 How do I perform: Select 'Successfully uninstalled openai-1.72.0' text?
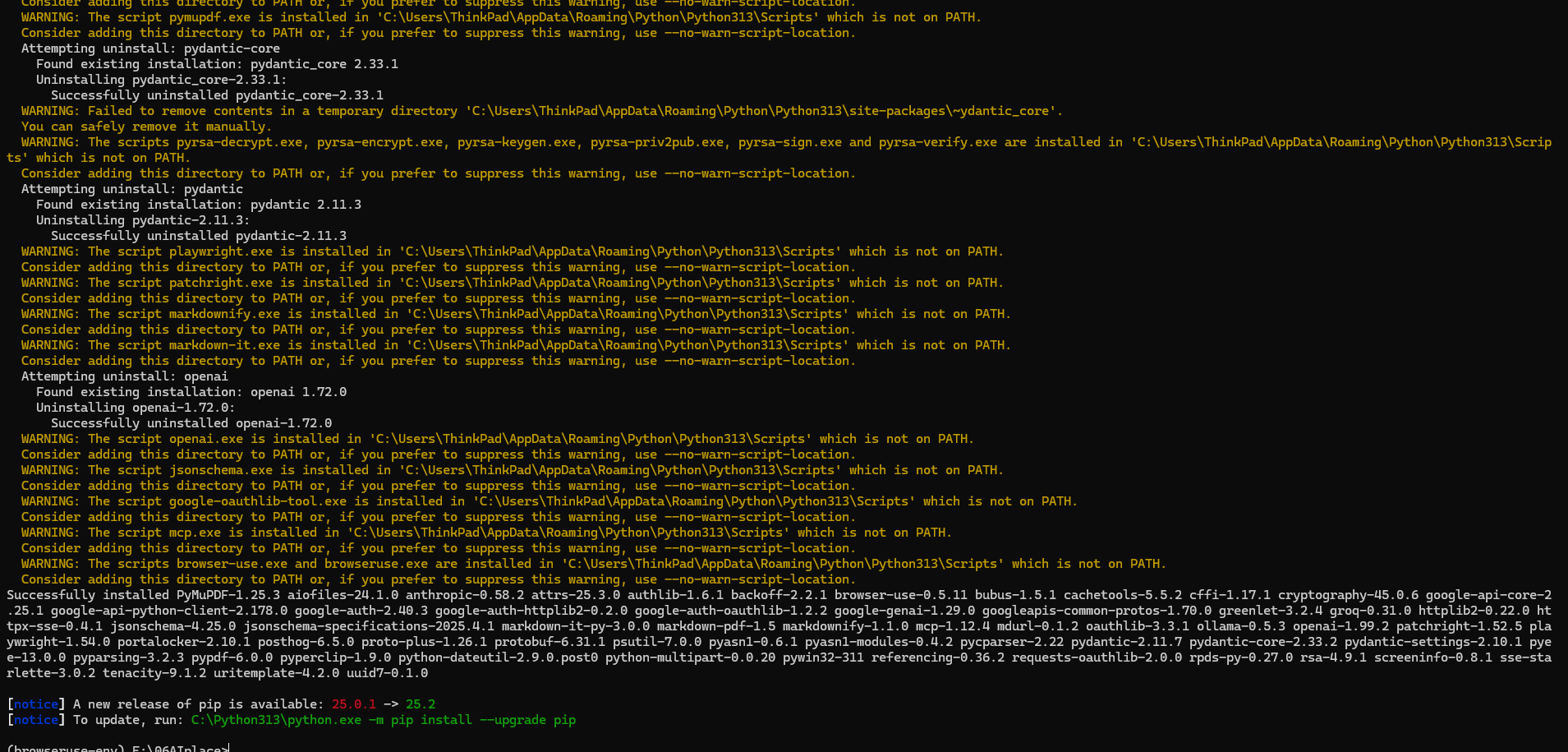[191, 423]
